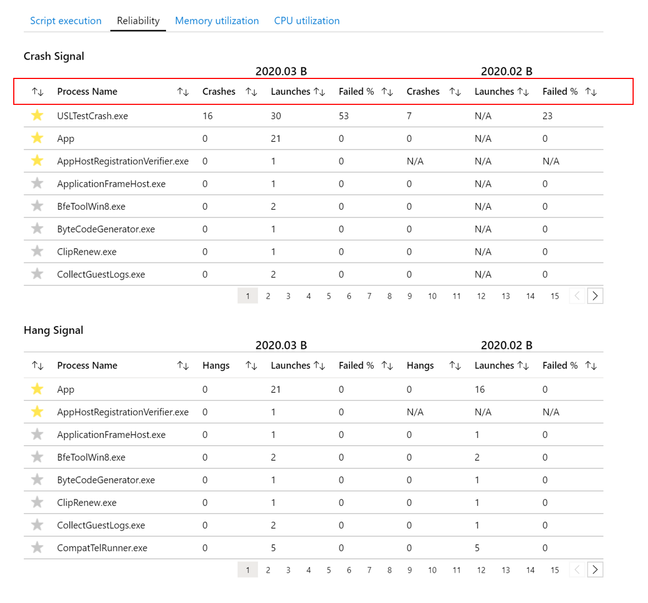Open page 15 of Crash Signal table
Viewport: 648px width, 603px height.
click(555, 296)
